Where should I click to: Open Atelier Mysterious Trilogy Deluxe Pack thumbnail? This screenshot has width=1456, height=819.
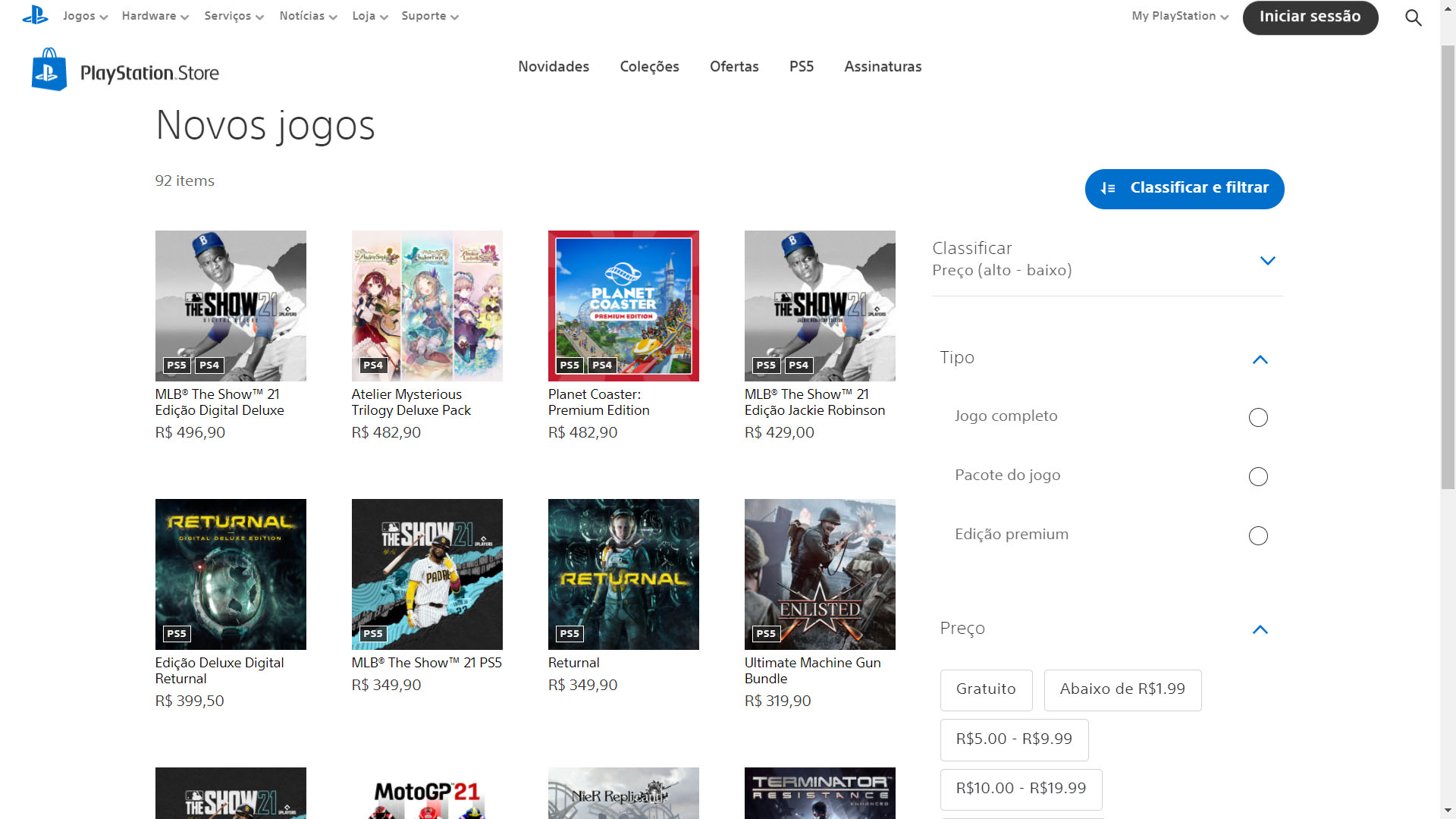click(427, 306)
